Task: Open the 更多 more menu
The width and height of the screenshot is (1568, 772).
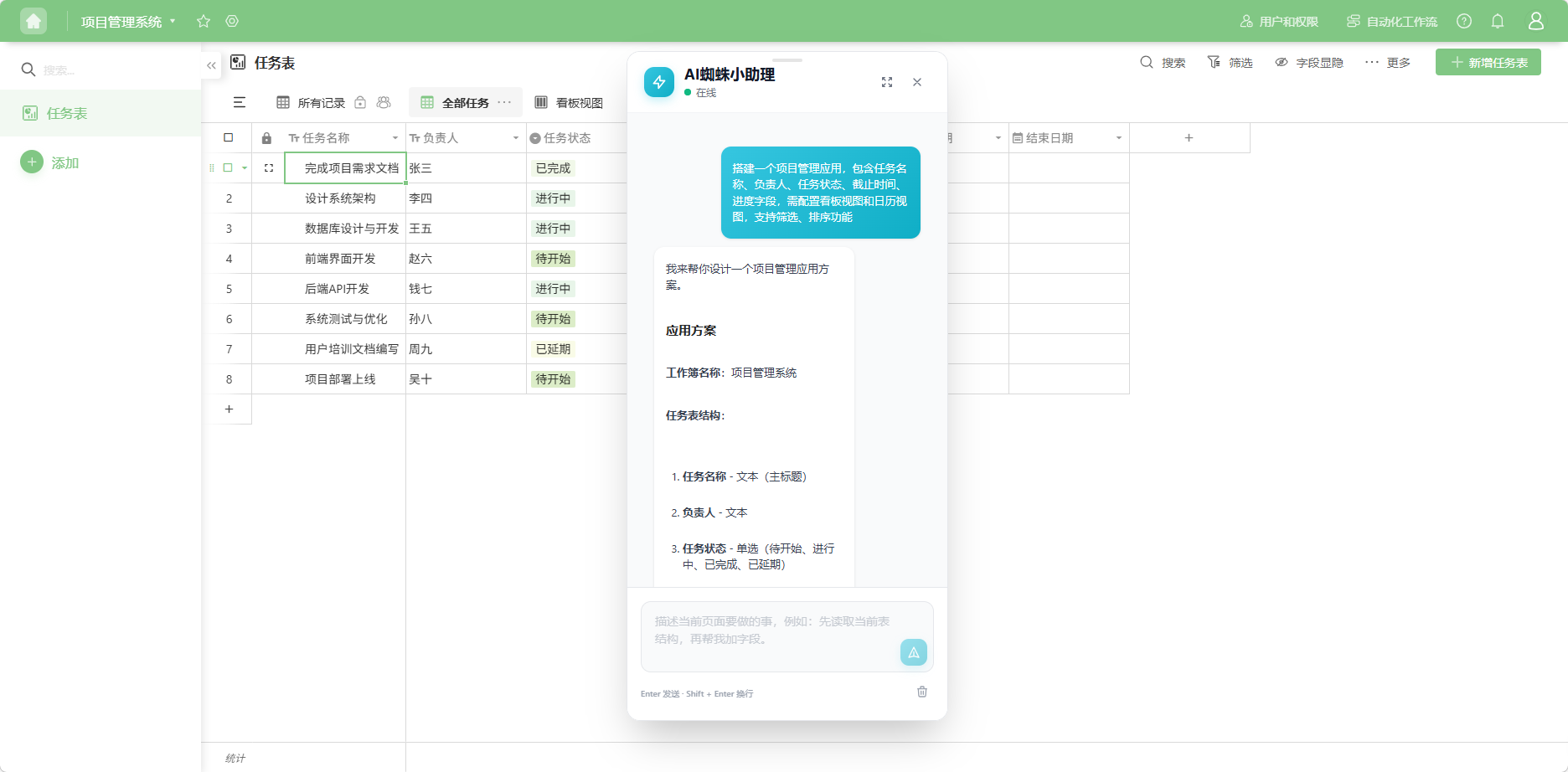Action: click(1386, 62)
